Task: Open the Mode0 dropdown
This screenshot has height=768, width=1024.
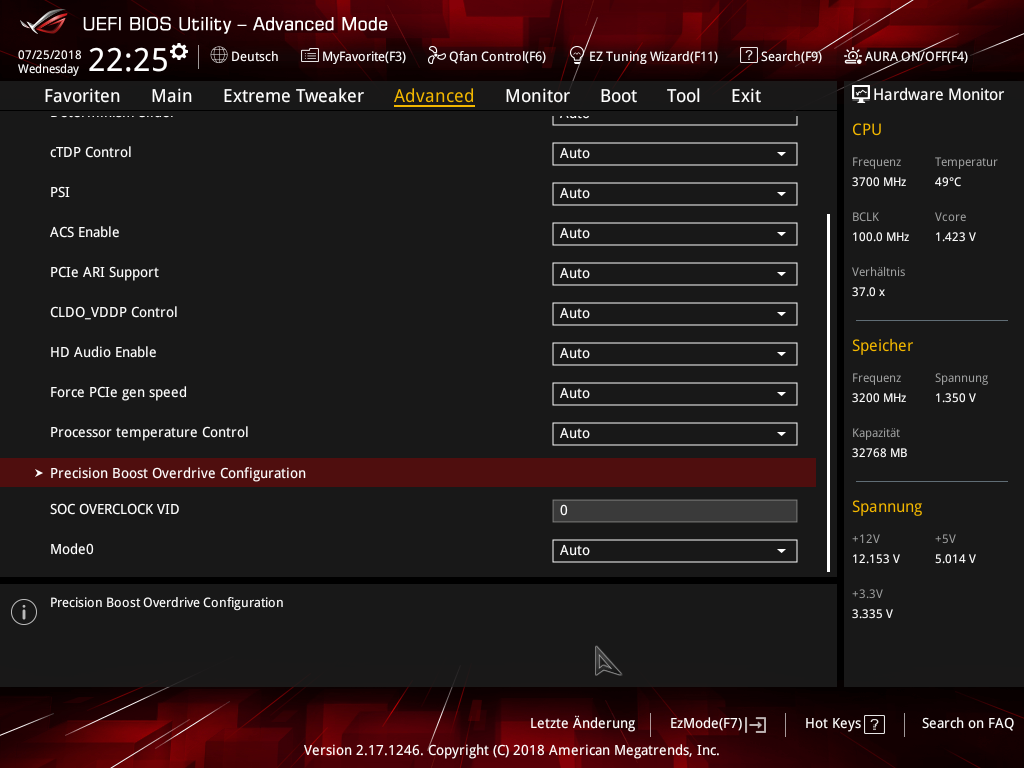Action: click(x=675, y=551)
